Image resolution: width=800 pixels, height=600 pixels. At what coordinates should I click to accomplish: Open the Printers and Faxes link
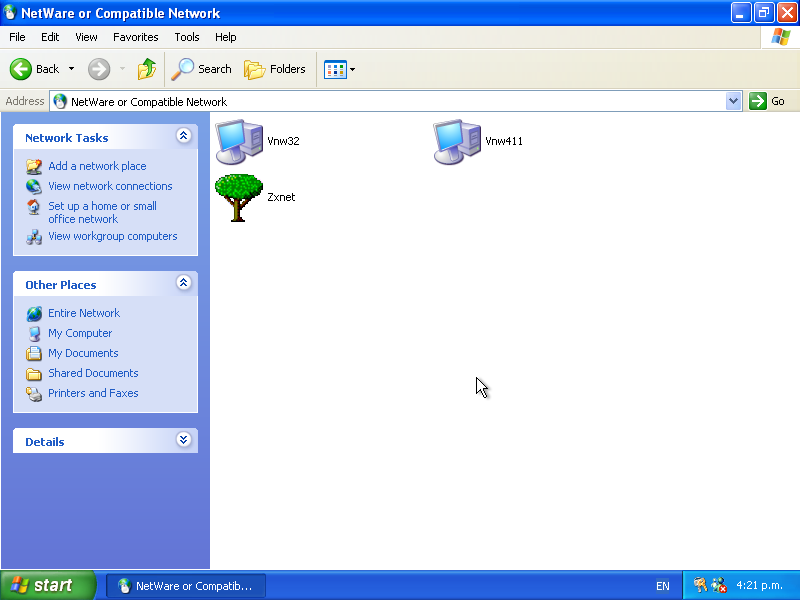pyautogui.click(x=93, y=393)
